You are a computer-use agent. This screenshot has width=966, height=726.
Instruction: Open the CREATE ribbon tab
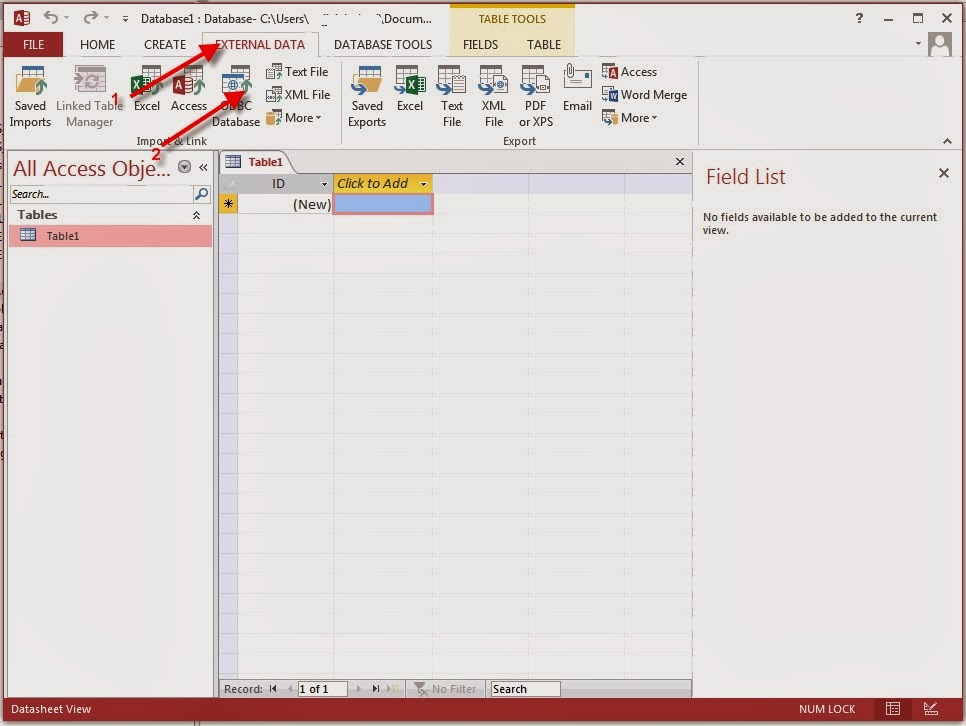pyautogui.click(x=164, y=44)
